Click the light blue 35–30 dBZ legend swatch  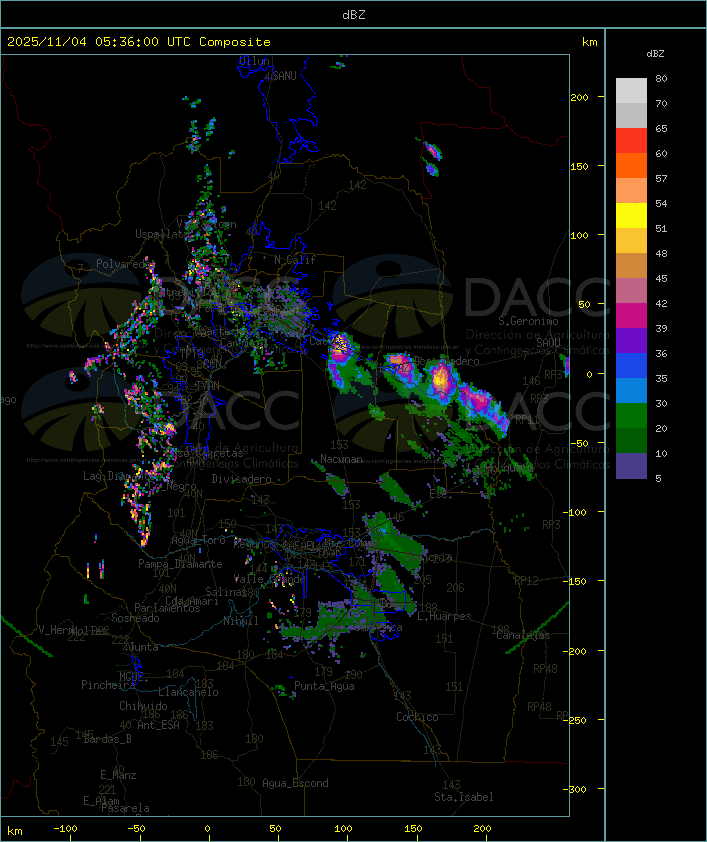[631, 391]
